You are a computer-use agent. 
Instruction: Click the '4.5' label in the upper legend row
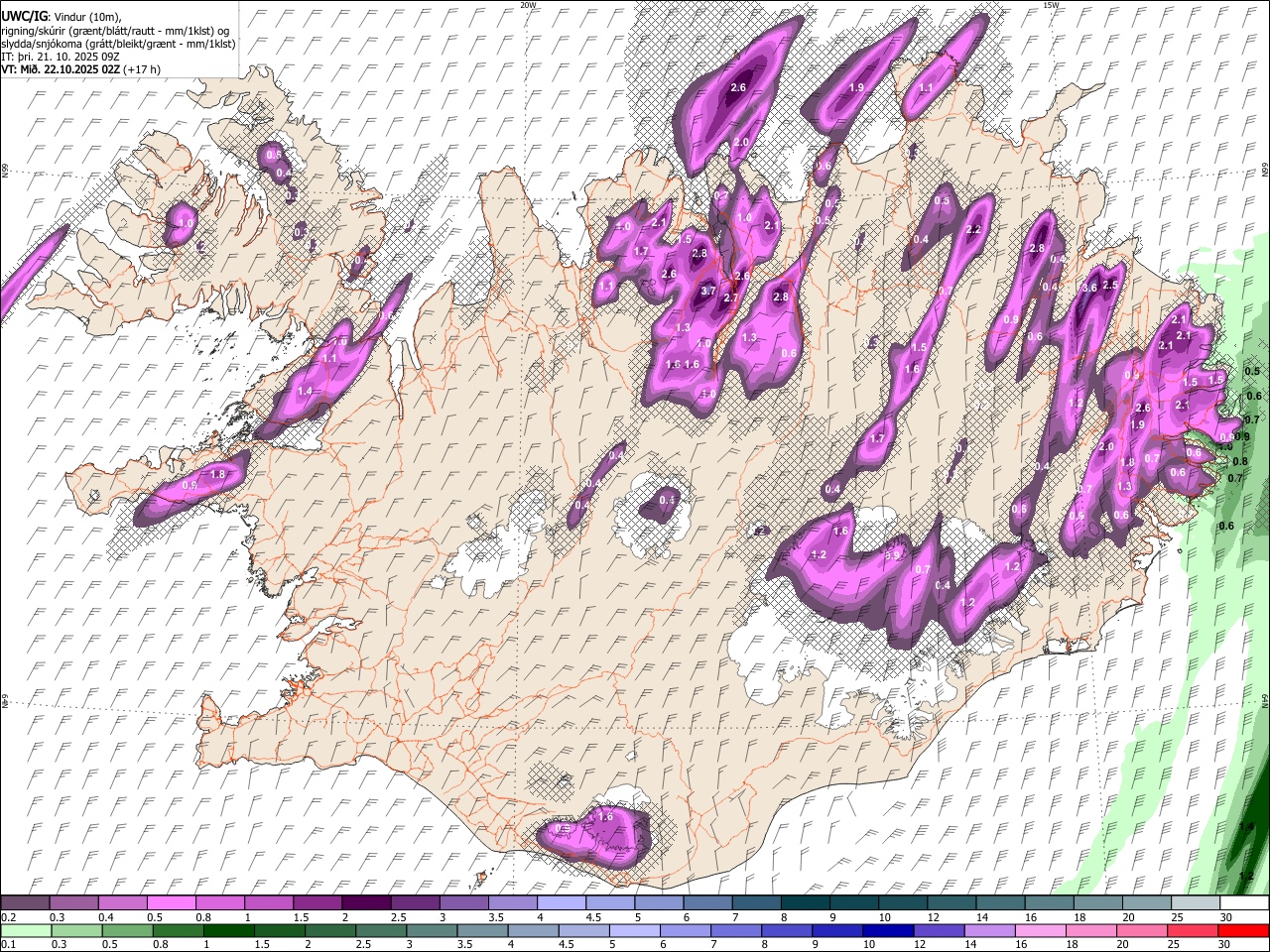pos(593,917)
